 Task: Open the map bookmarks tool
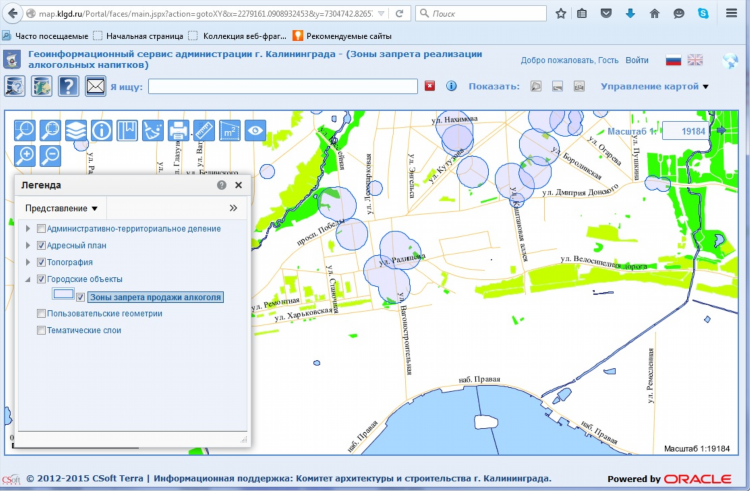click(127, 131)
